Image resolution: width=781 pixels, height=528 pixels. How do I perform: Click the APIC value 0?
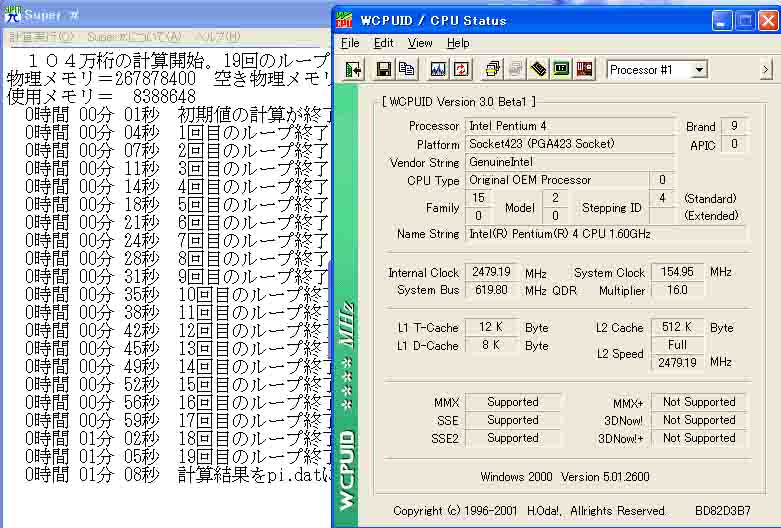(x=734, y=144)
